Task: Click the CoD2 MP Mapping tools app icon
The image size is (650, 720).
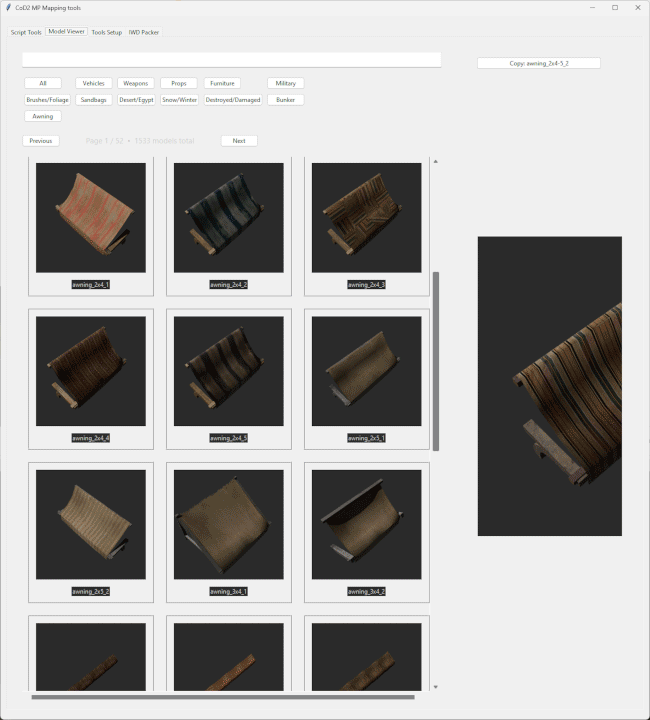Action: (x=8, y=7)
